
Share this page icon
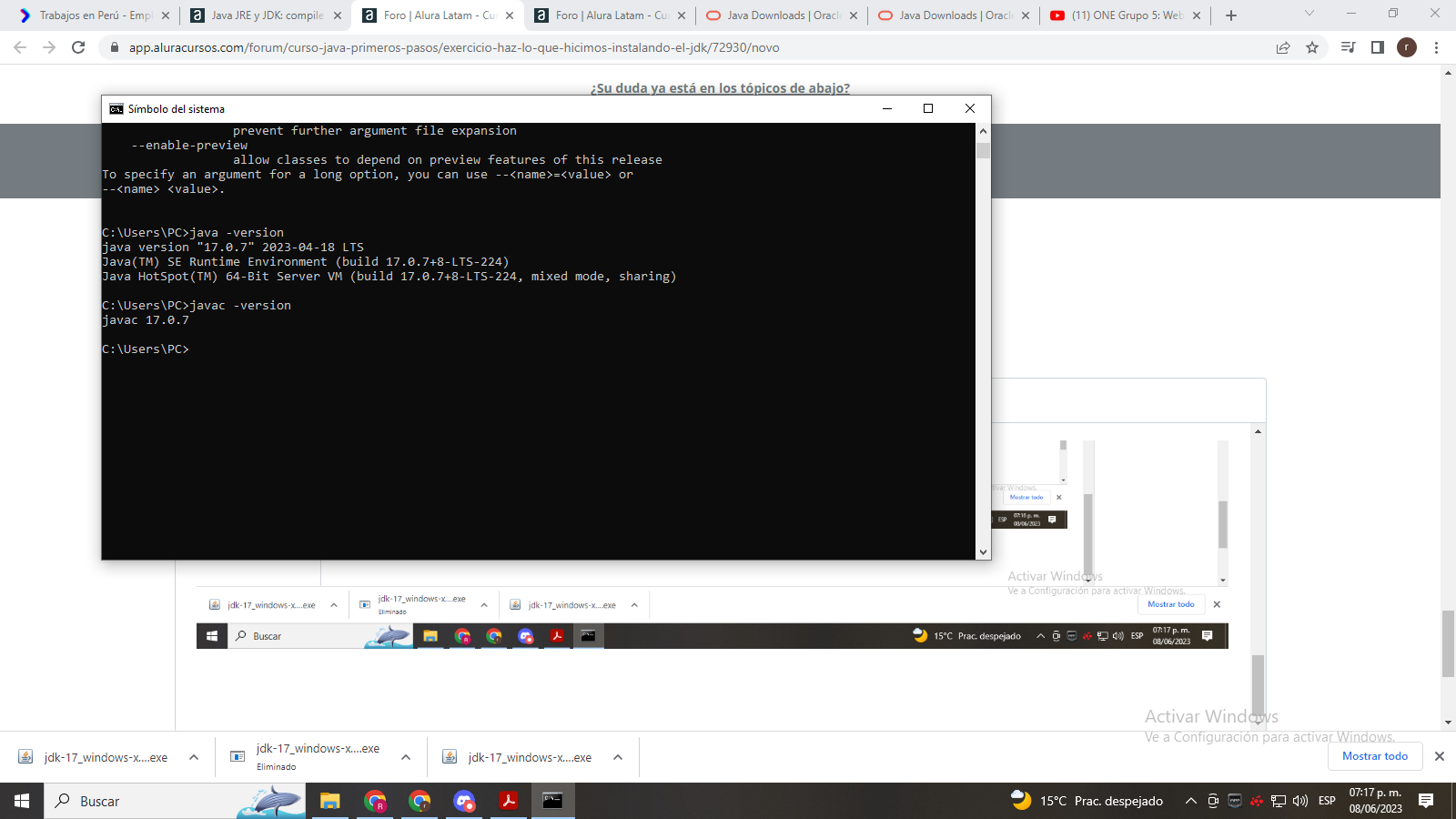tap(1283, 47)
